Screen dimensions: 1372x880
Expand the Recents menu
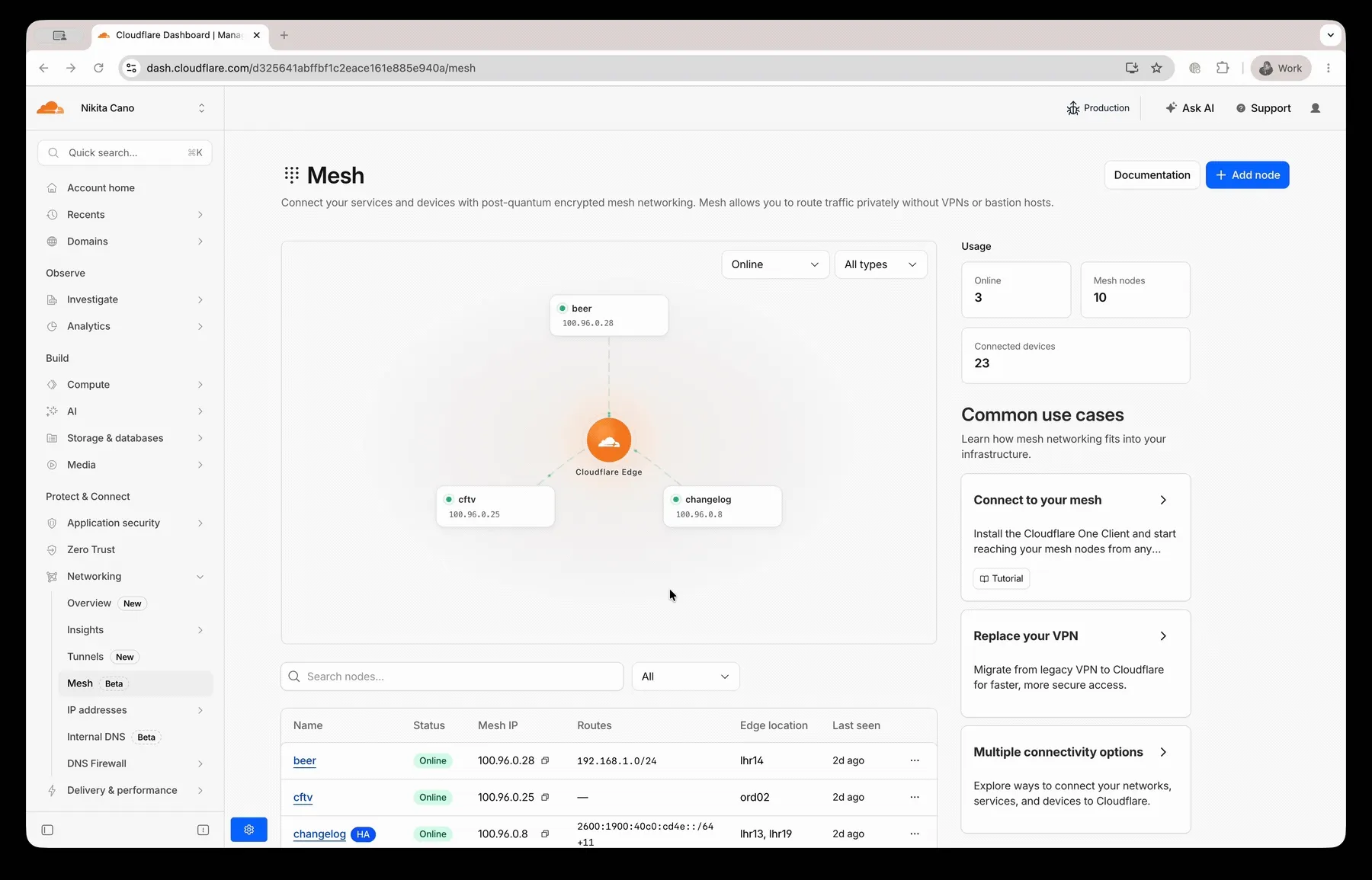click(126, 215)
